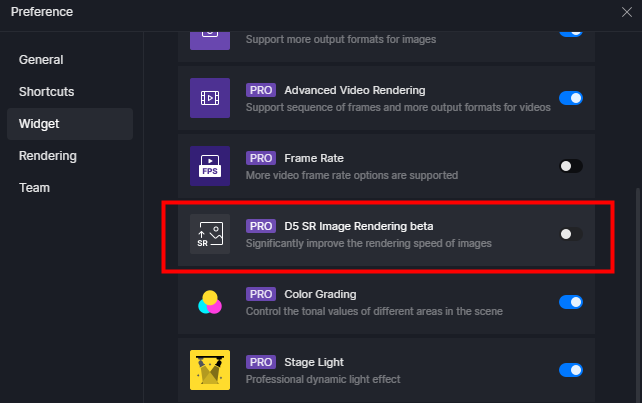642x403 pixels.
Task: Click the Frame Rate FPS icon
Action: [x=210, y=166]
